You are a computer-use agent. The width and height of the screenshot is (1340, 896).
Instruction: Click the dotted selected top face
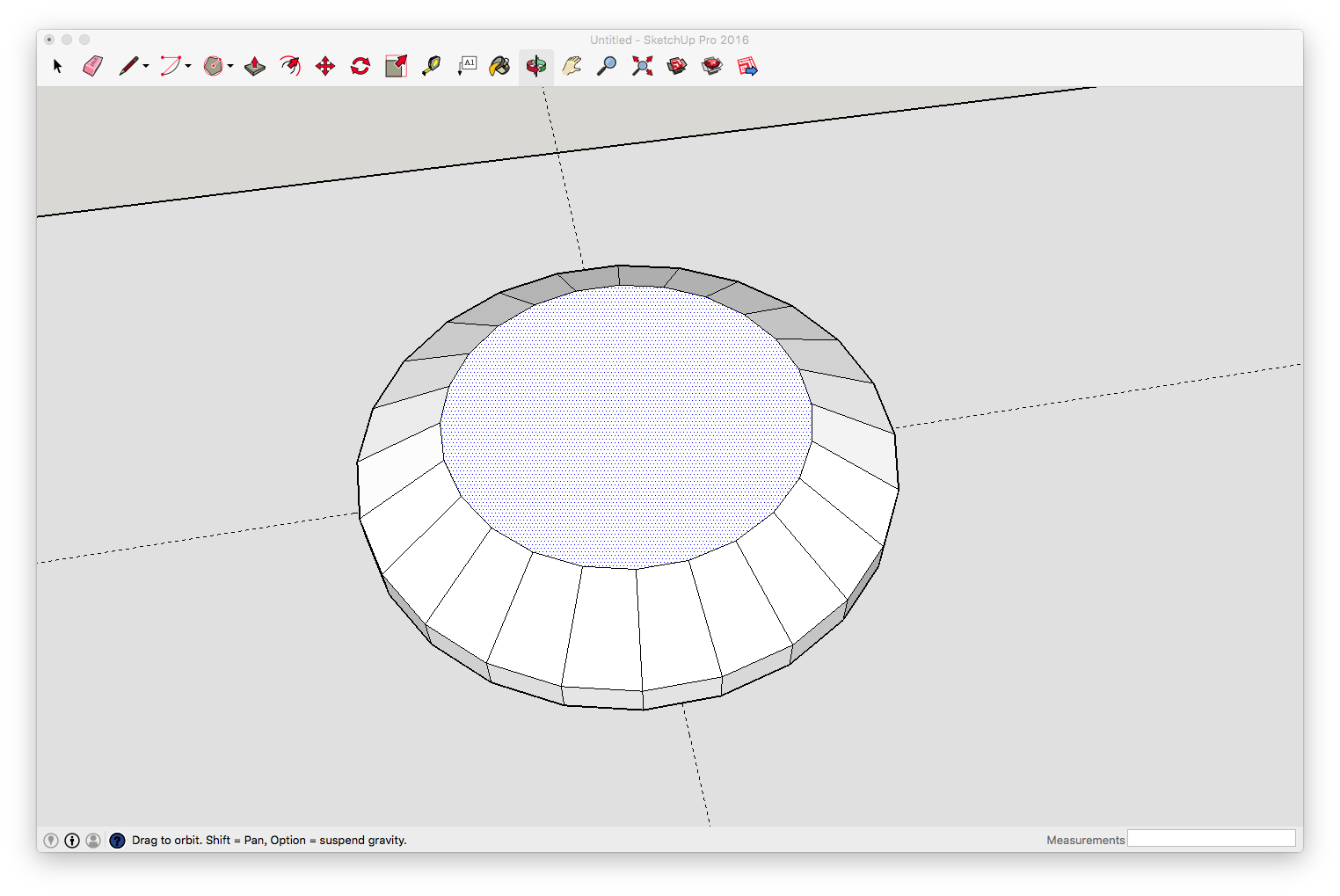[626, 426]
